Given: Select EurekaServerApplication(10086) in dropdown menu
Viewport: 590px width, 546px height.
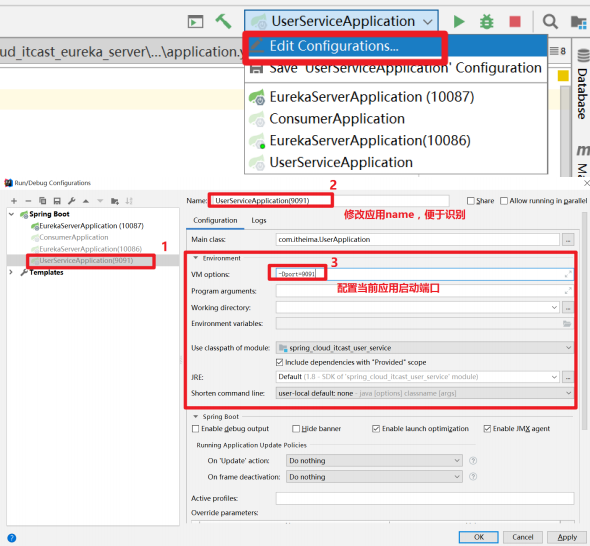Looking at the screenshot, I should [396, 141].
